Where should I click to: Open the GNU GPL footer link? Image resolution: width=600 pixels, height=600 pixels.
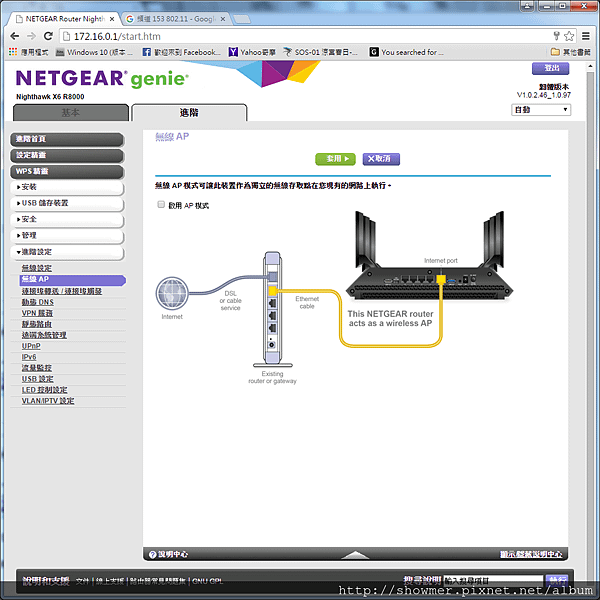[x=207, y=581]
